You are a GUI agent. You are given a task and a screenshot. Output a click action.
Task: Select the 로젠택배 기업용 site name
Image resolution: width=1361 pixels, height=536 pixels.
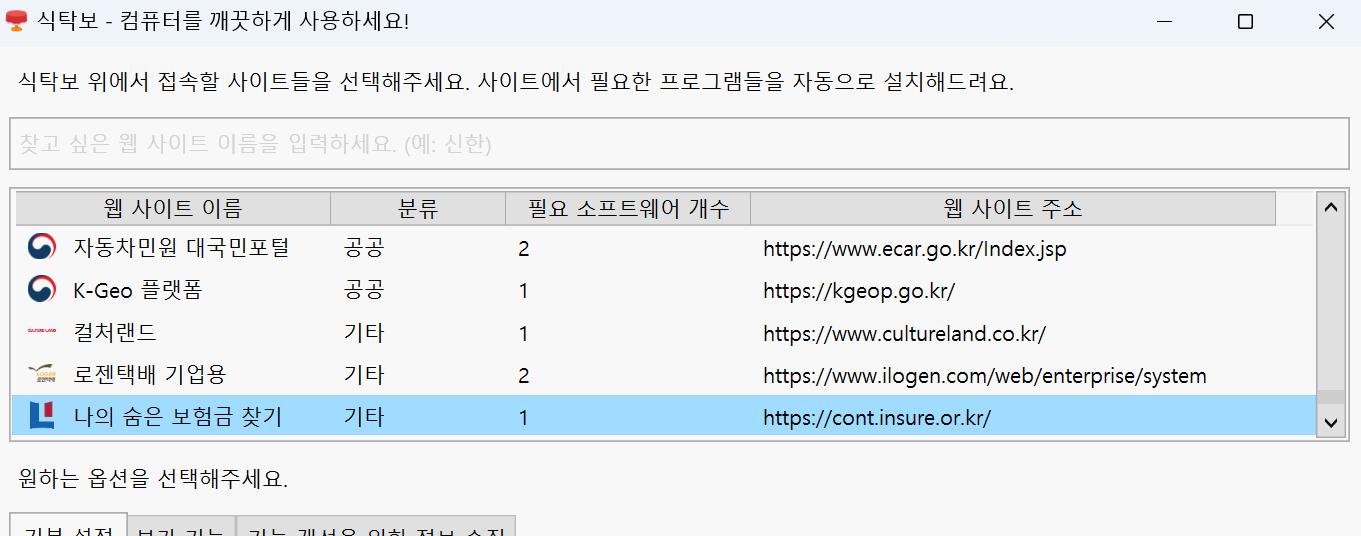(x=150, y=375)
